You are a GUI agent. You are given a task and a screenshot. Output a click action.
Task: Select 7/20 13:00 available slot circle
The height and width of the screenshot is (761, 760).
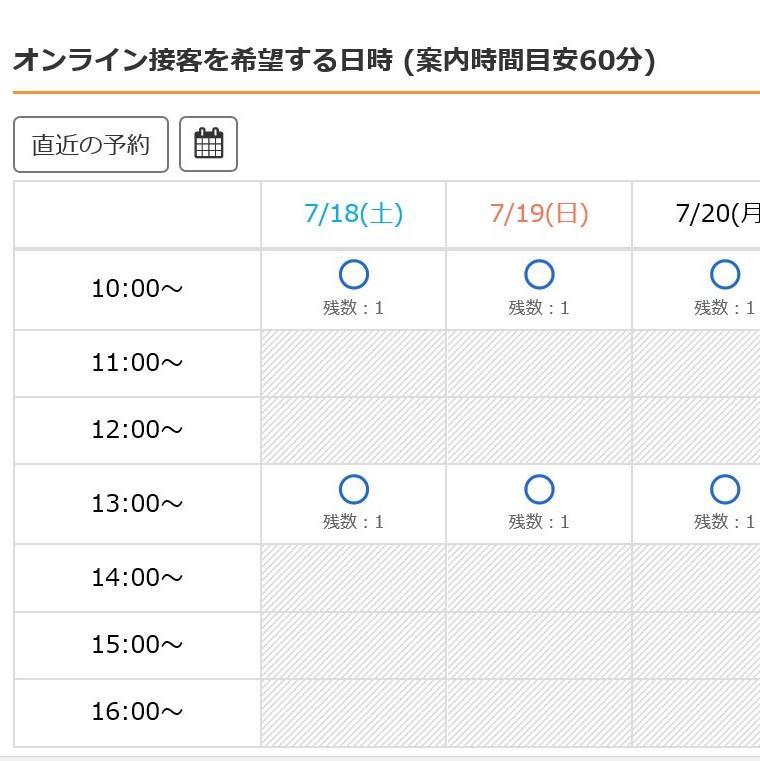[724, 489]
